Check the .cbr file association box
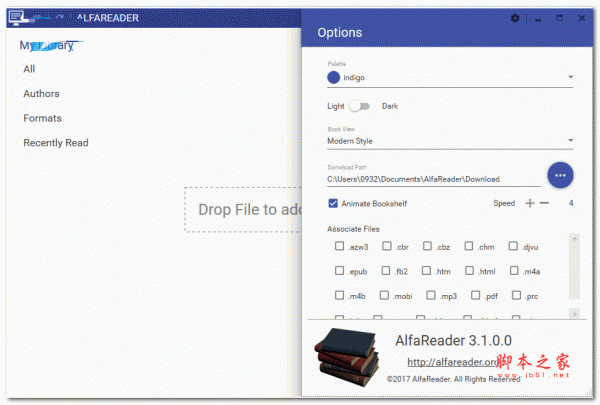Image resolution: width=600 pixels, height=405 pixels. pos(387,246)
